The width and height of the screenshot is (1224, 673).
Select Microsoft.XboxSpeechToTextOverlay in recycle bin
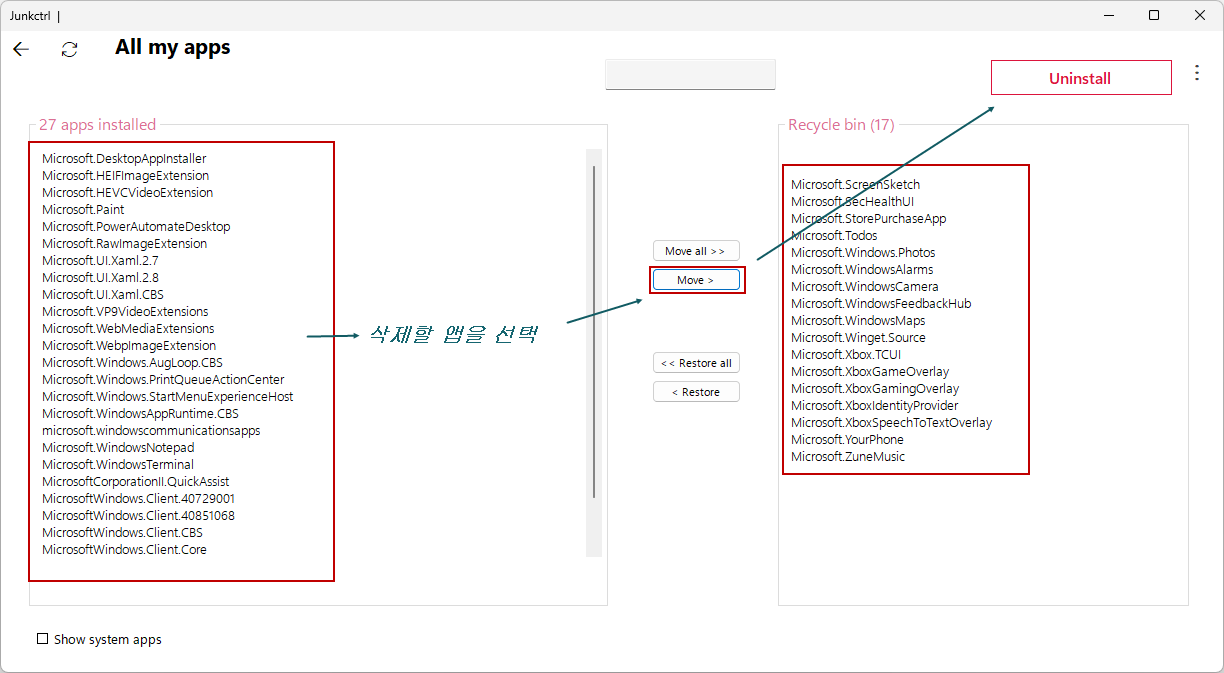click(x=891, y=423)
